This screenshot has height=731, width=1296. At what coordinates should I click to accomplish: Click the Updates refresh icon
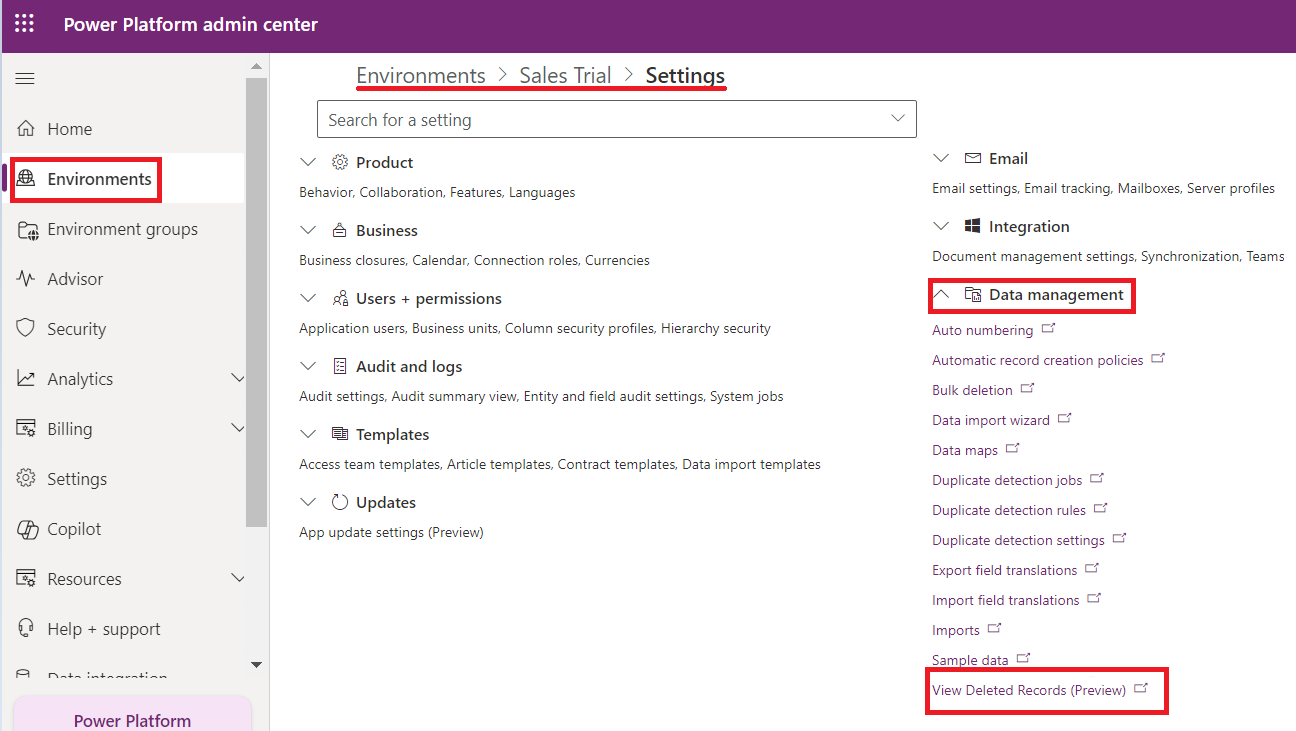click(x=340, y=502)
